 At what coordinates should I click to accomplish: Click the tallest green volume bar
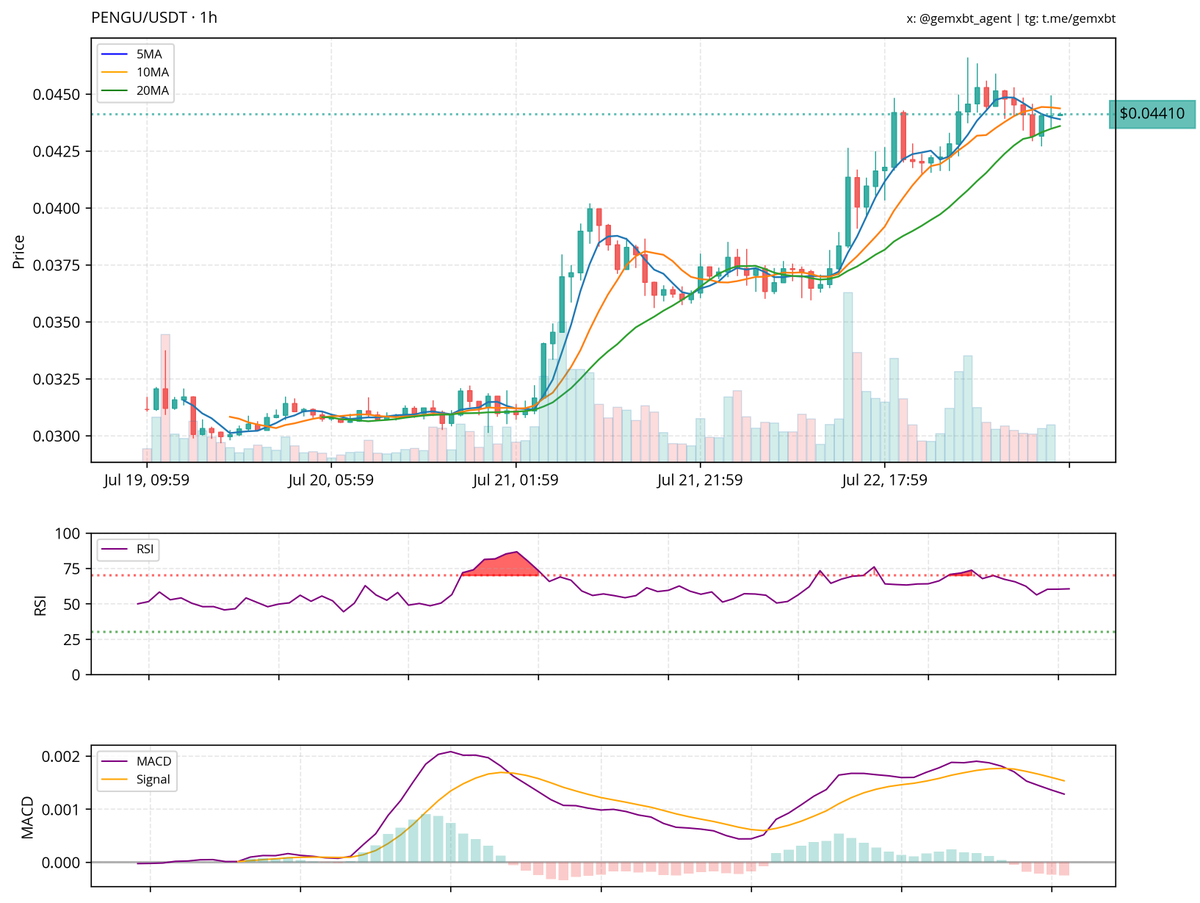848,376
